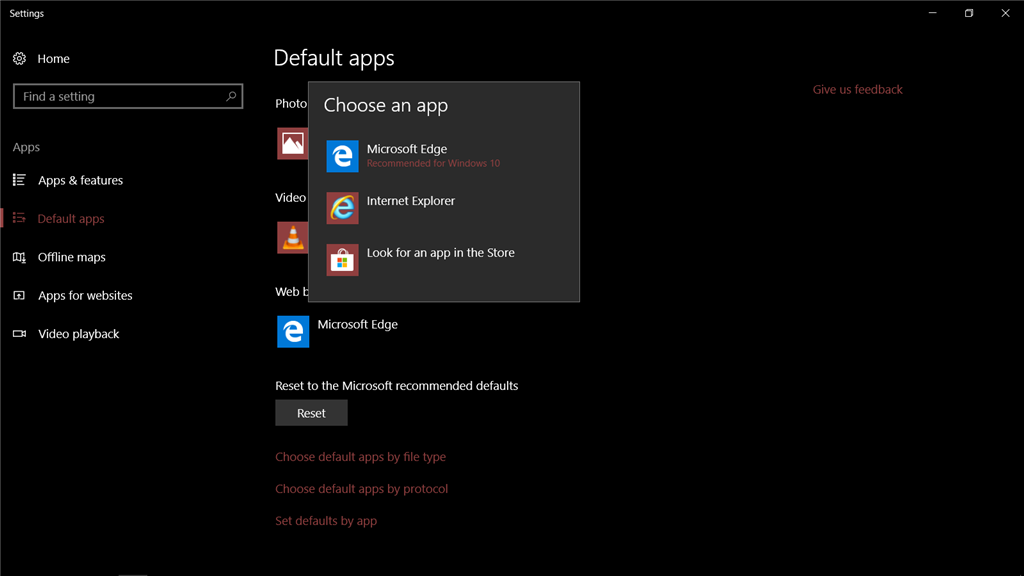Click the Default apps page heading
The image size is (1024, 576).
pos(334,58)
